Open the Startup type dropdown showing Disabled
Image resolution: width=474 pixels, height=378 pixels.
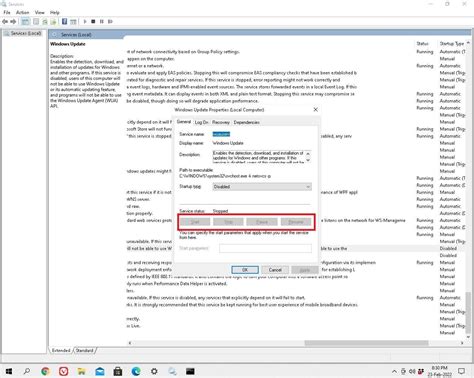(x=262, y=187)
